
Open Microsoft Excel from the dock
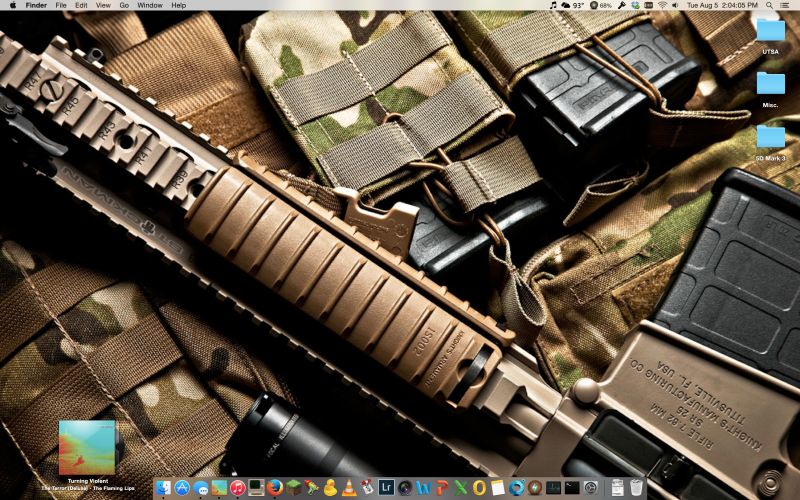pos(460,488)
